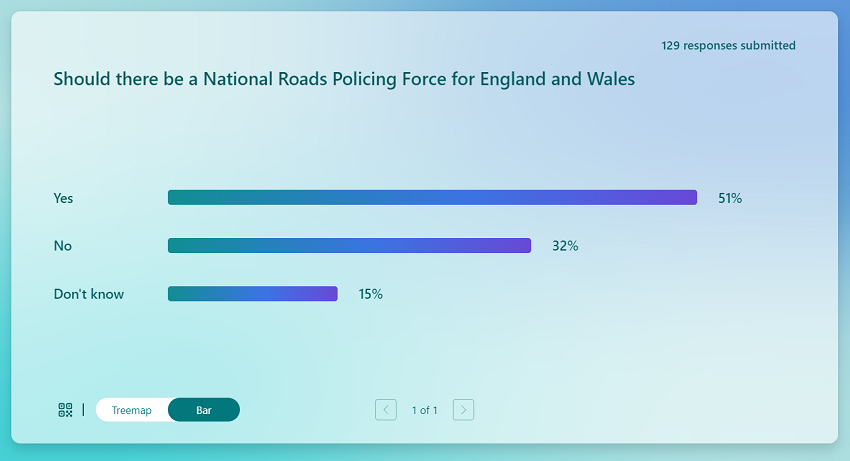Select the Bar view option
Image resolution: width=850 pixels, height=461 pixels.
pyautogui.click(x=204, y=410)
